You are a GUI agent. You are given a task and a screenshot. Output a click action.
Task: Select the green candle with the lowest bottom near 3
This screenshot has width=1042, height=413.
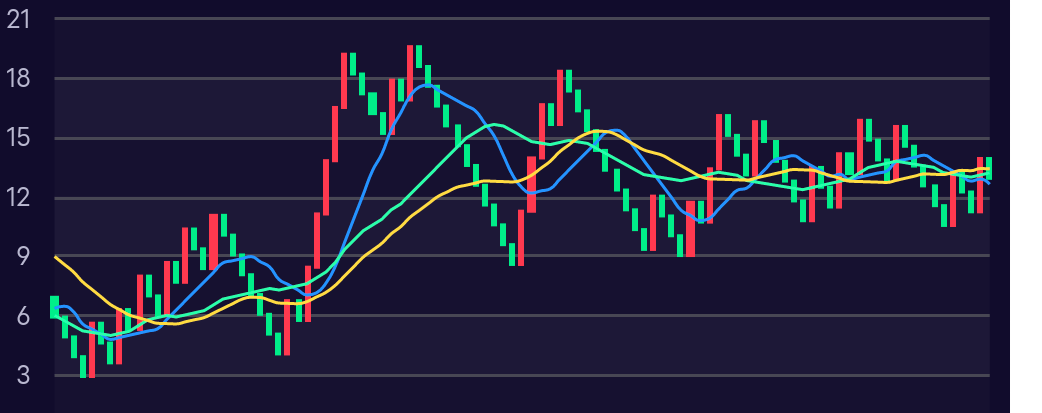coord(83,365)
